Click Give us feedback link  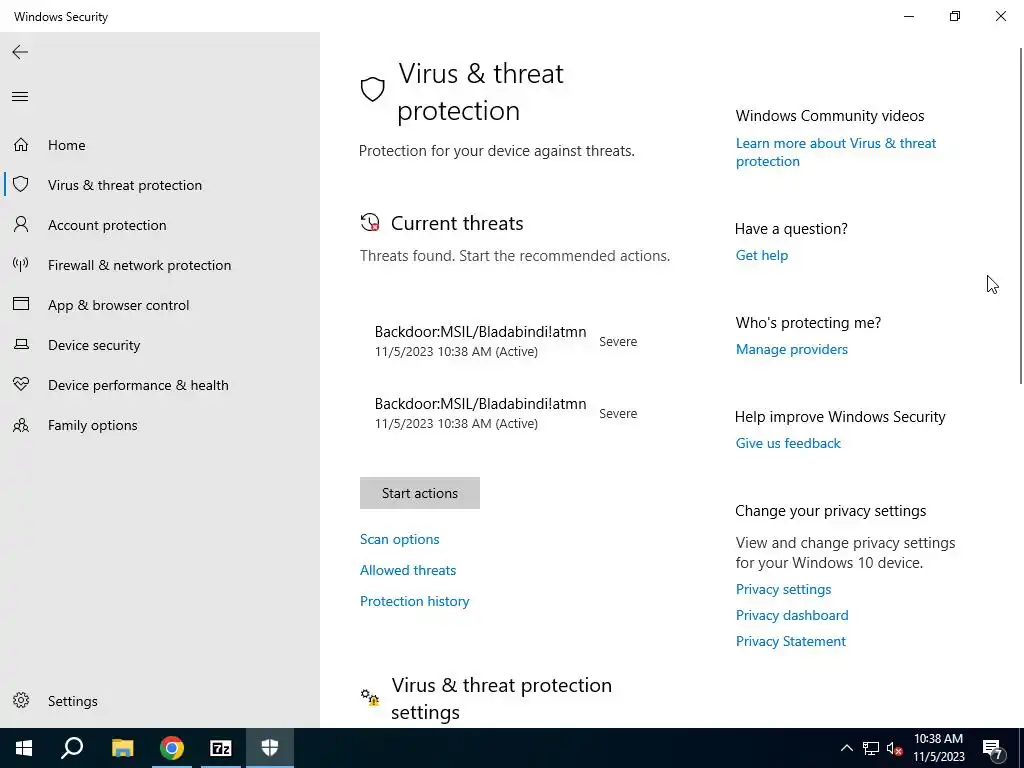pyautogui.click(x=788, y=443)
